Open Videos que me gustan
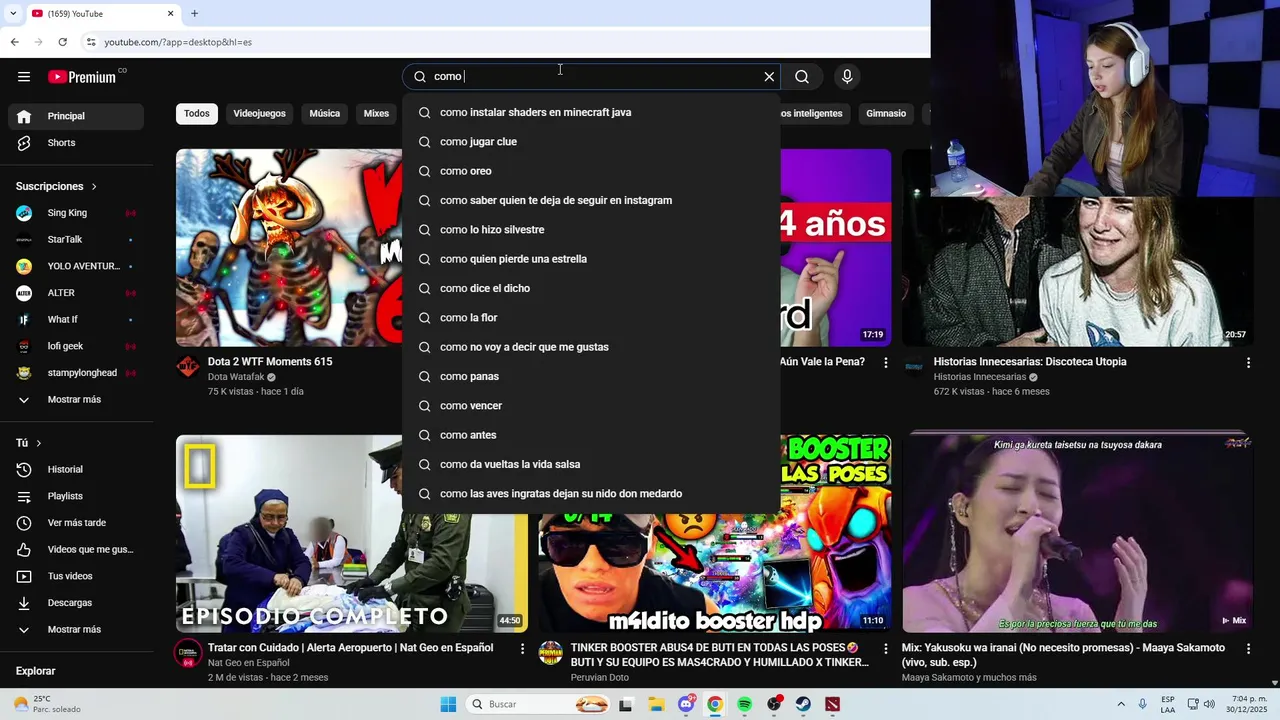This screenshot has width=1280, height=720. point(76,550)
